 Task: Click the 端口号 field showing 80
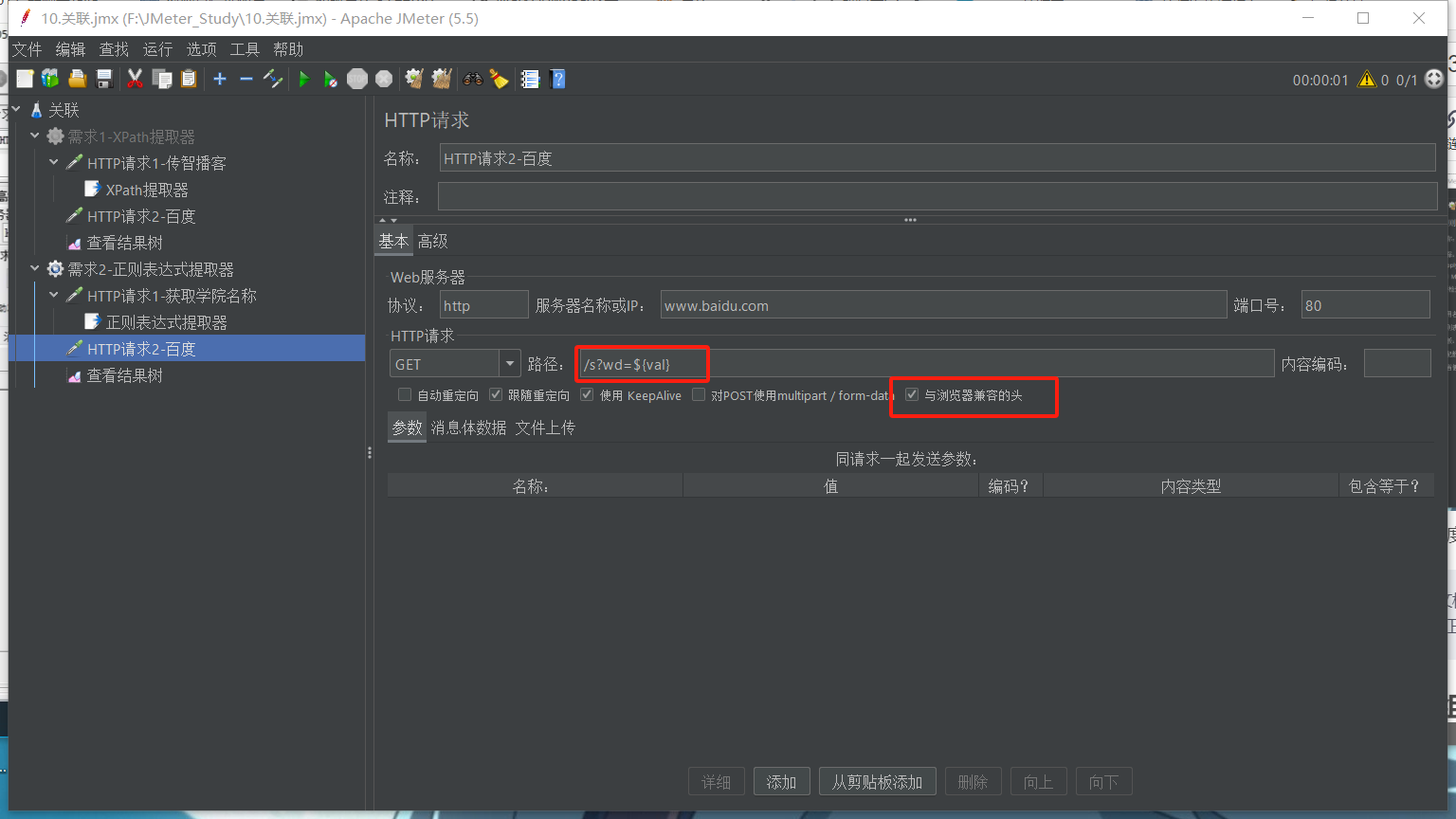tap(1365, 304)
